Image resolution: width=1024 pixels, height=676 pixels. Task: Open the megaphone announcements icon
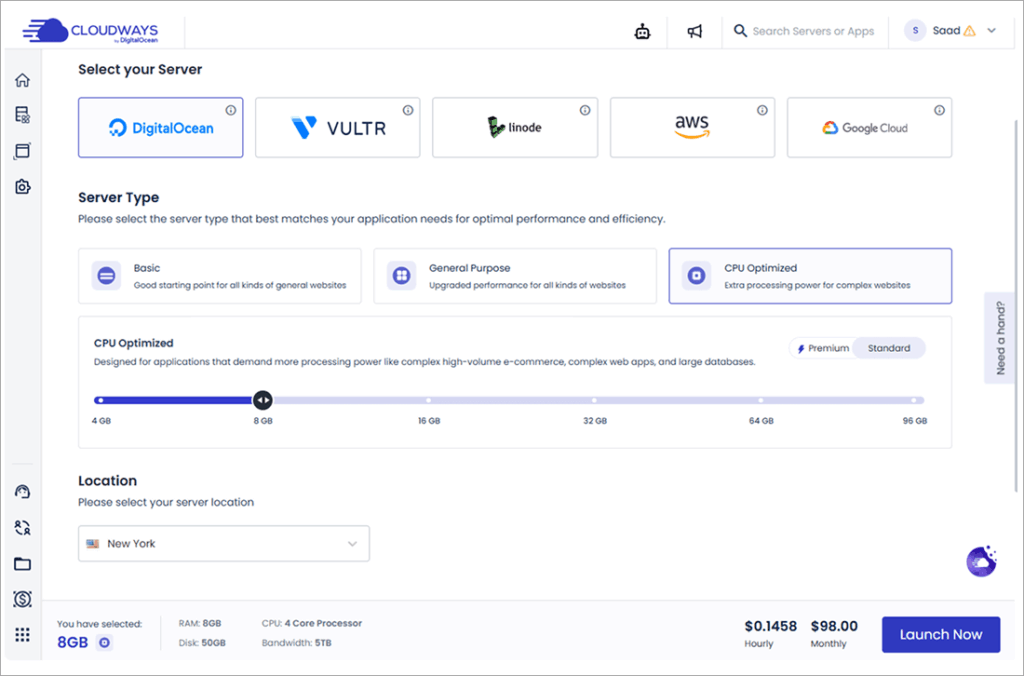coord(695,31)
